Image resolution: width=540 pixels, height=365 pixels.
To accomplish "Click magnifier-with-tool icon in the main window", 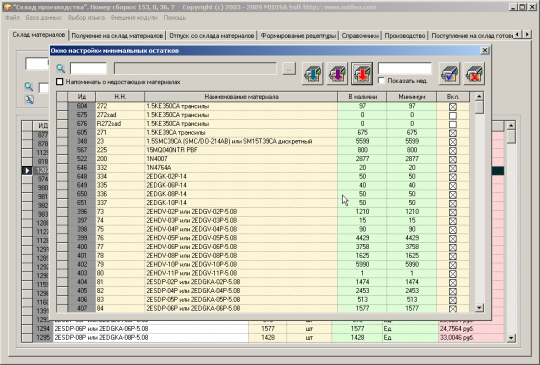I will point(29,100).
